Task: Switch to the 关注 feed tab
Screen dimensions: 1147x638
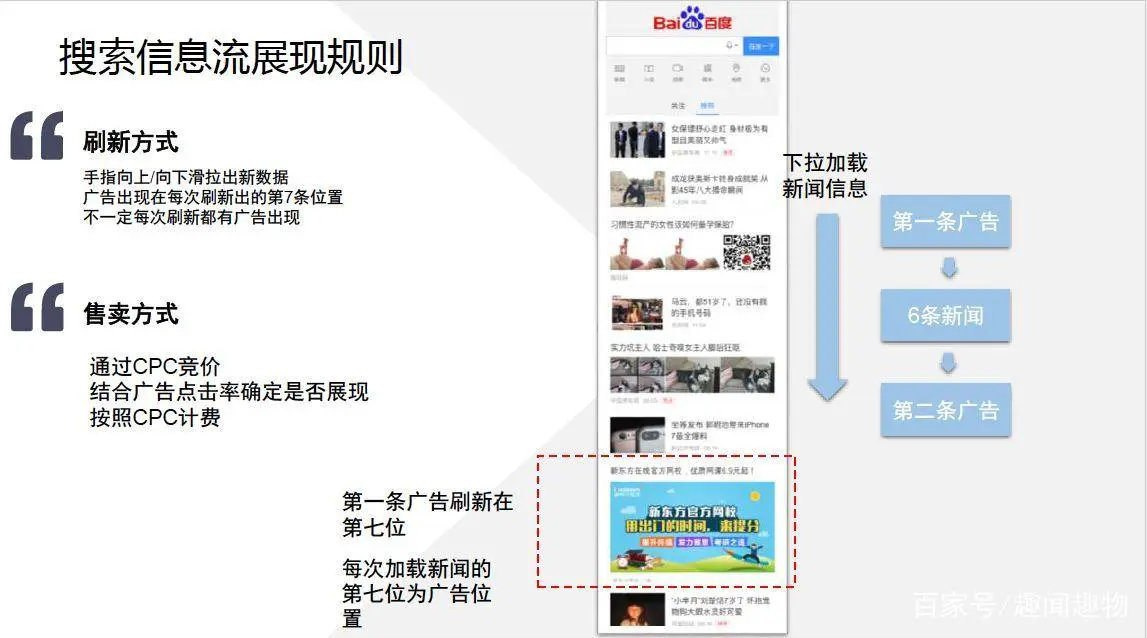Action: click(678, 105)
